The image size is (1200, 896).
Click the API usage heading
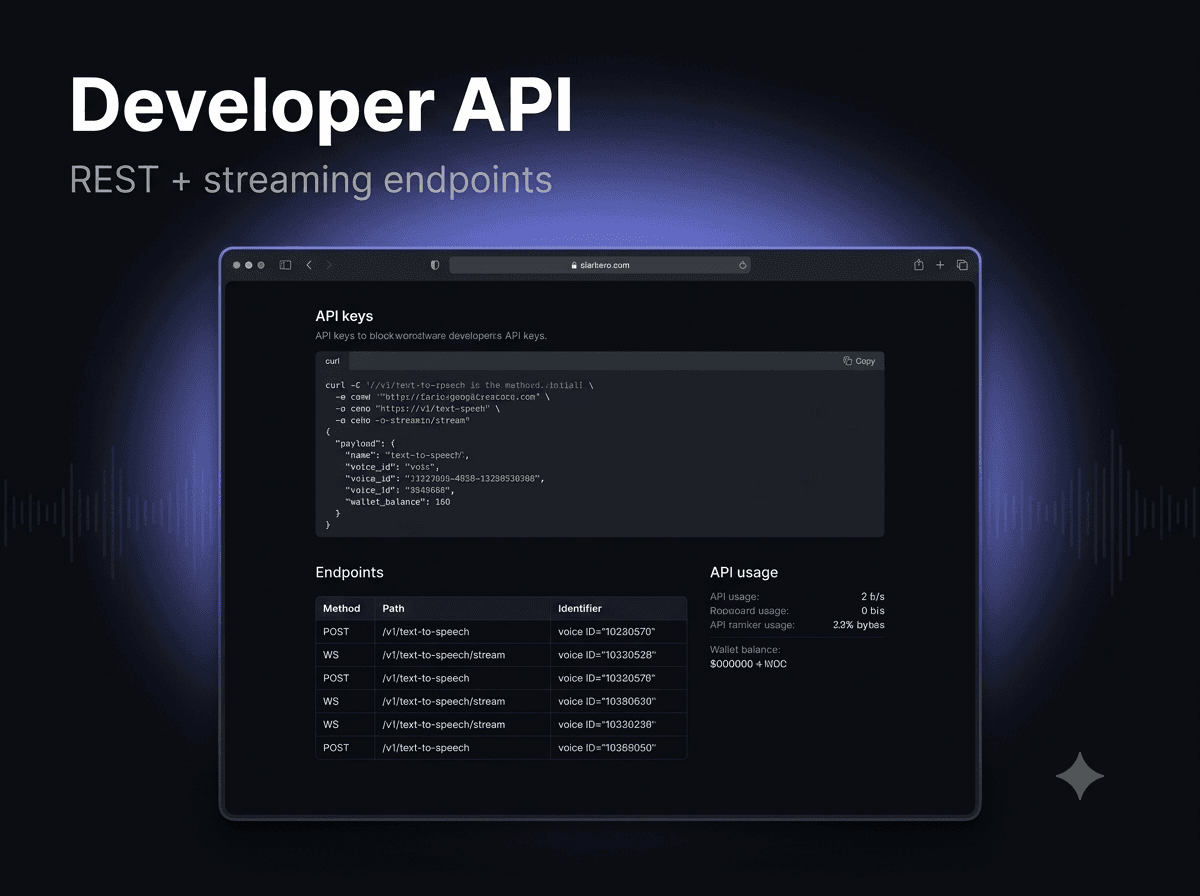[744, 573]
